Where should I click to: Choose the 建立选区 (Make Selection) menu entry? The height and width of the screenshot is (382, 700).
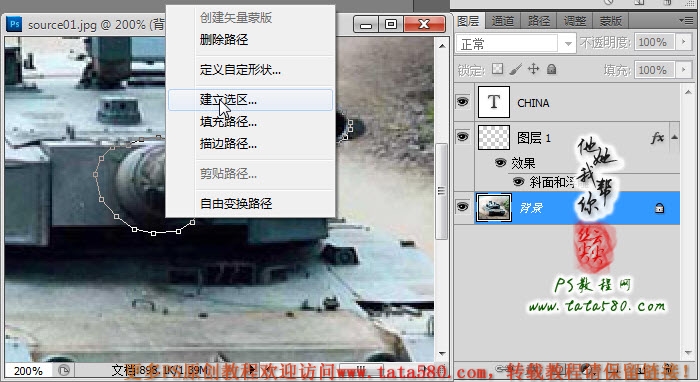point(250,100)
